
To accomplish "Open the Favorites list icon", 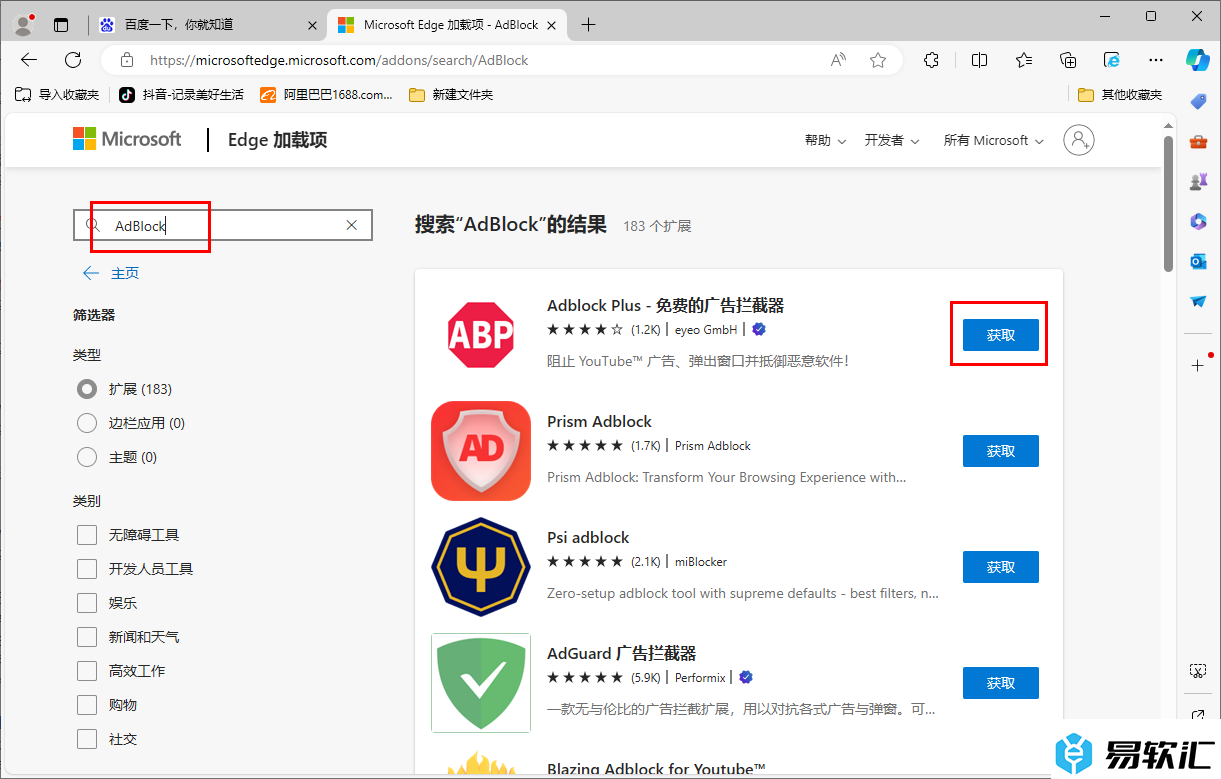I will [x=1024, y=60].
